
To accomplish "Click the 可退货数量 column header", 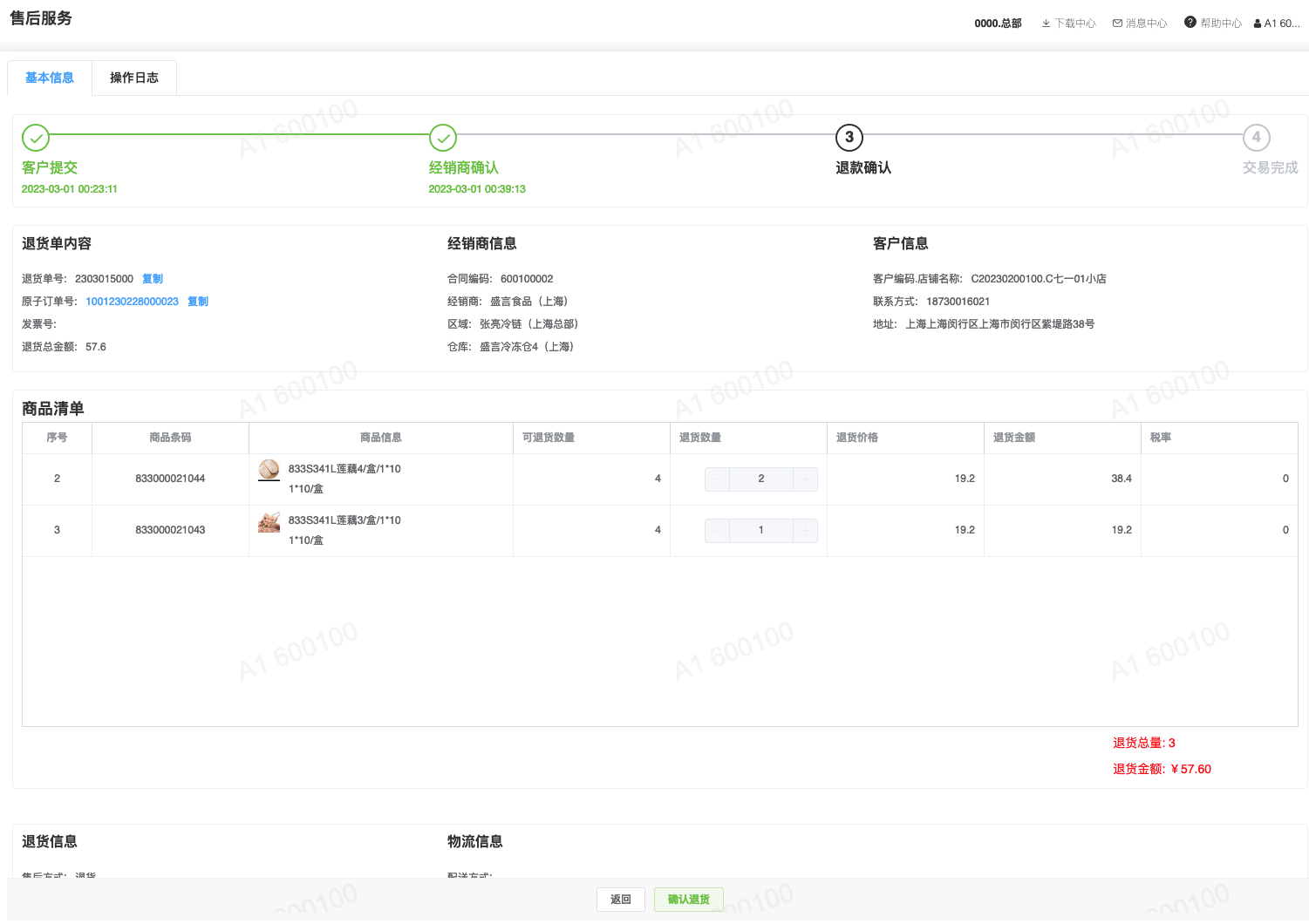I will pyautogui.click(x=591, y=438).
